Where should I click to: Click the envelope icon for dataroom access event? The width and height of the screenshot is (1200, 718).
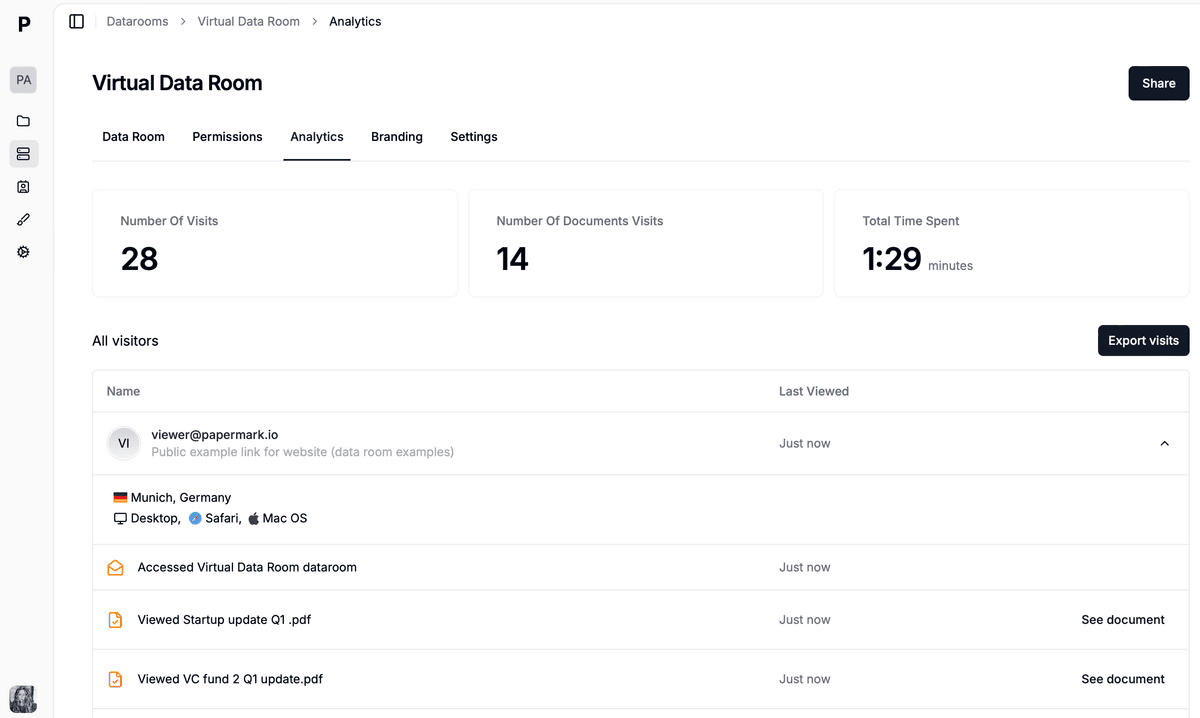tap(115, 566)
